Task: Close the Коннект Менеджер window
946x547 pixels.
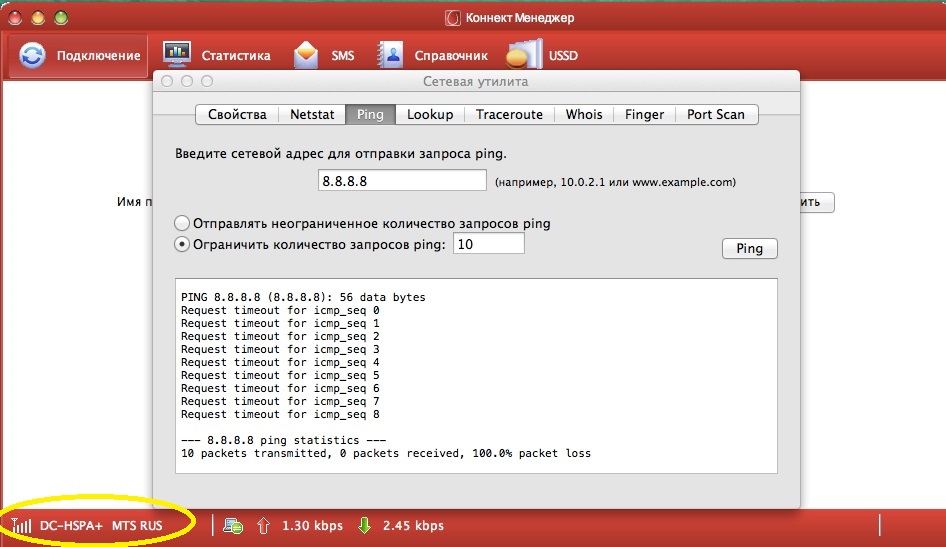Action: 15,17
